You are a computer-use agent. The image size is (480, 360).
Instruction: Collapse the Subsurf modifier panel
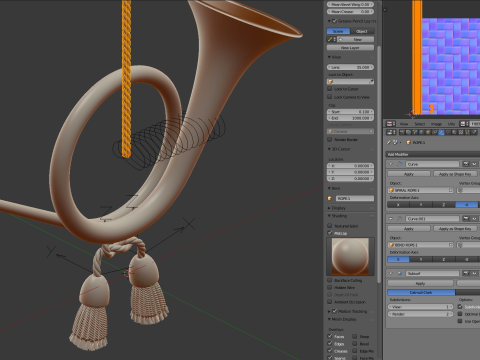tap(391, 273)
